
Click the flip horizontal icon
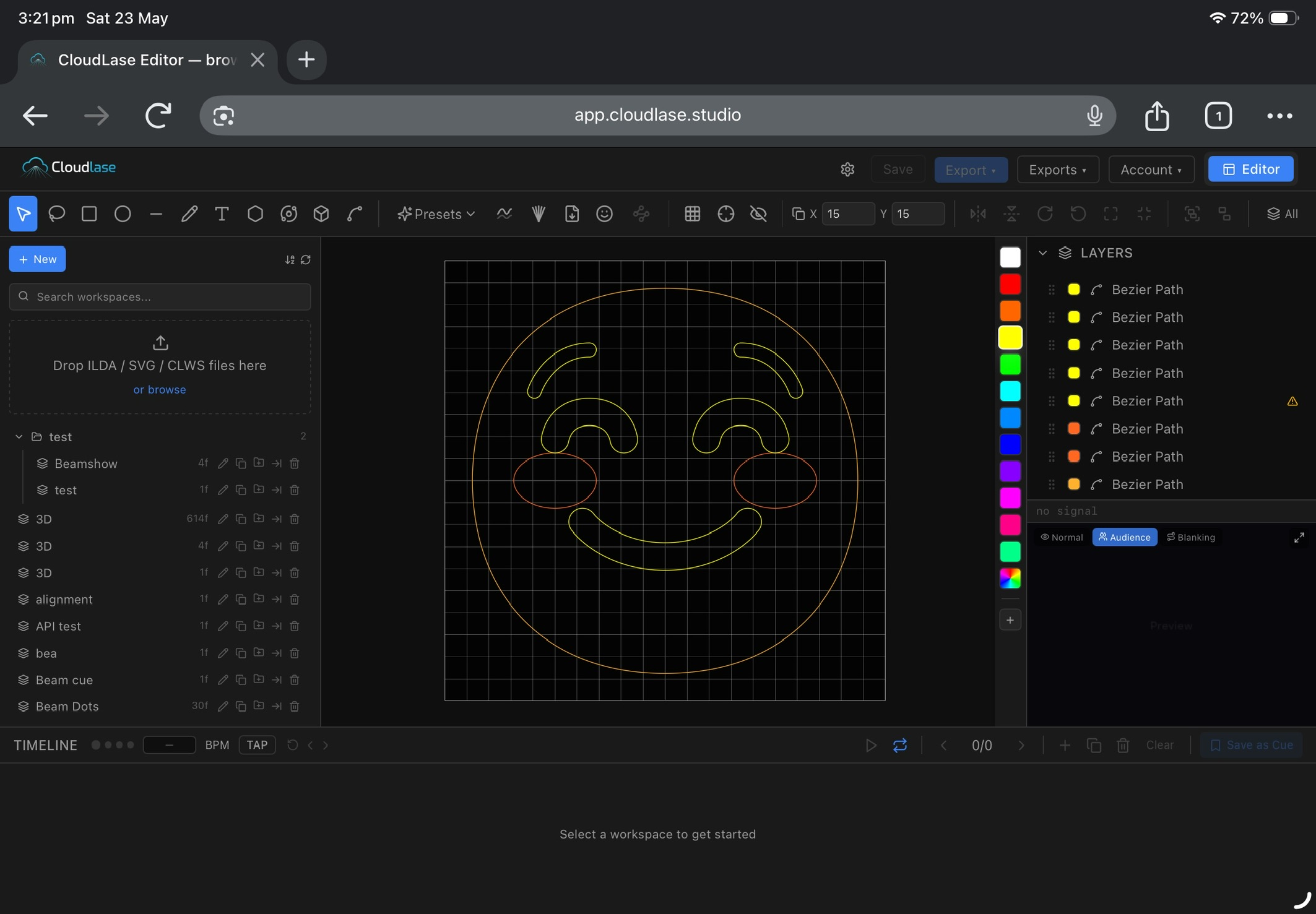pyautogui.click(x=978, y=214)
